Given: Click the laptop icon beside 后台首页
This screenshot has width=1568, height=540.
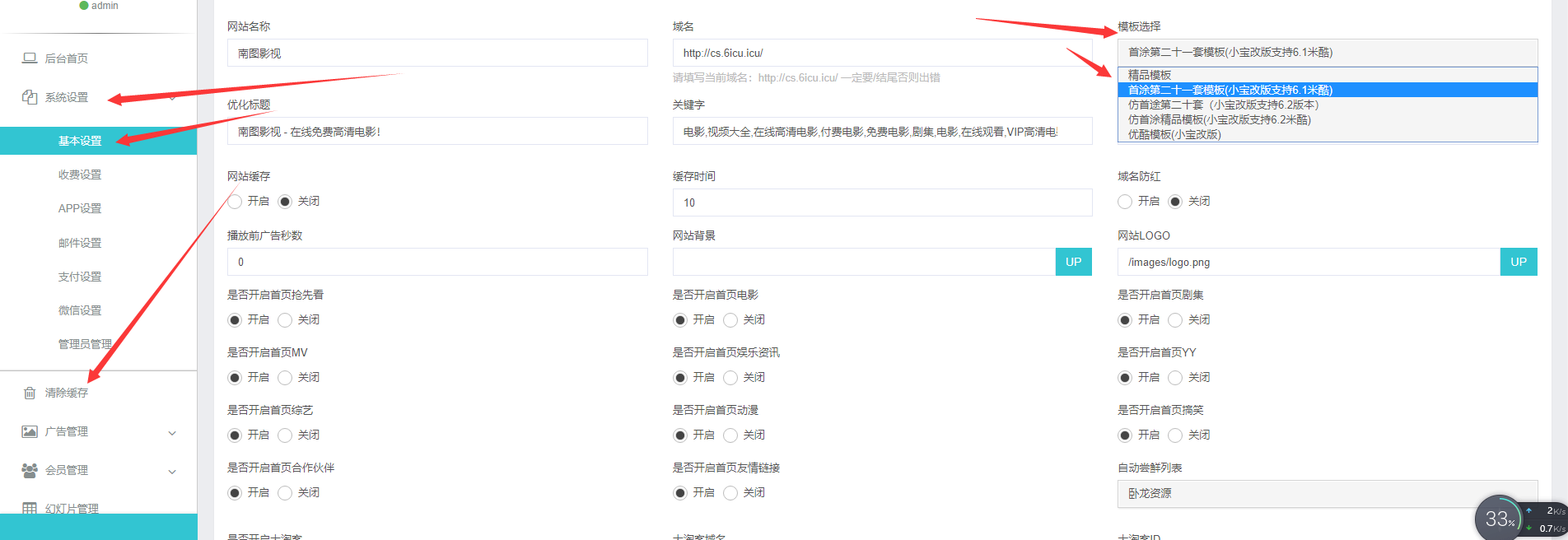Looking at the screenshot, I should 30,58.
